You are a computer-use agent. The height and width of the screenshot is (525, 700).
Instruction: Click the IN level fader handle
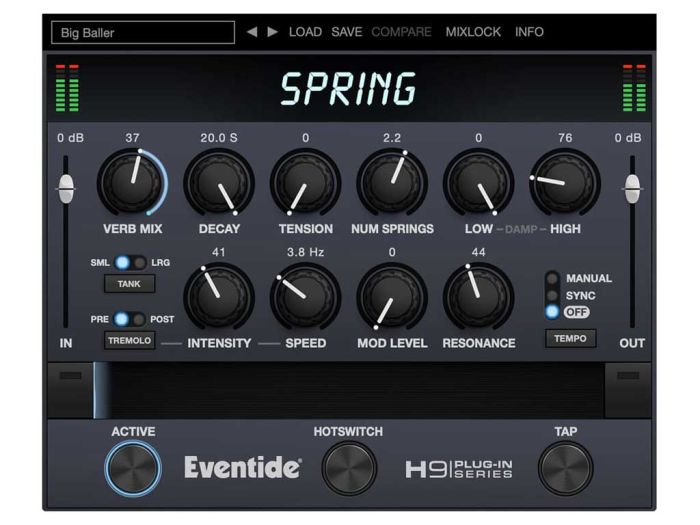pos(66,188)
